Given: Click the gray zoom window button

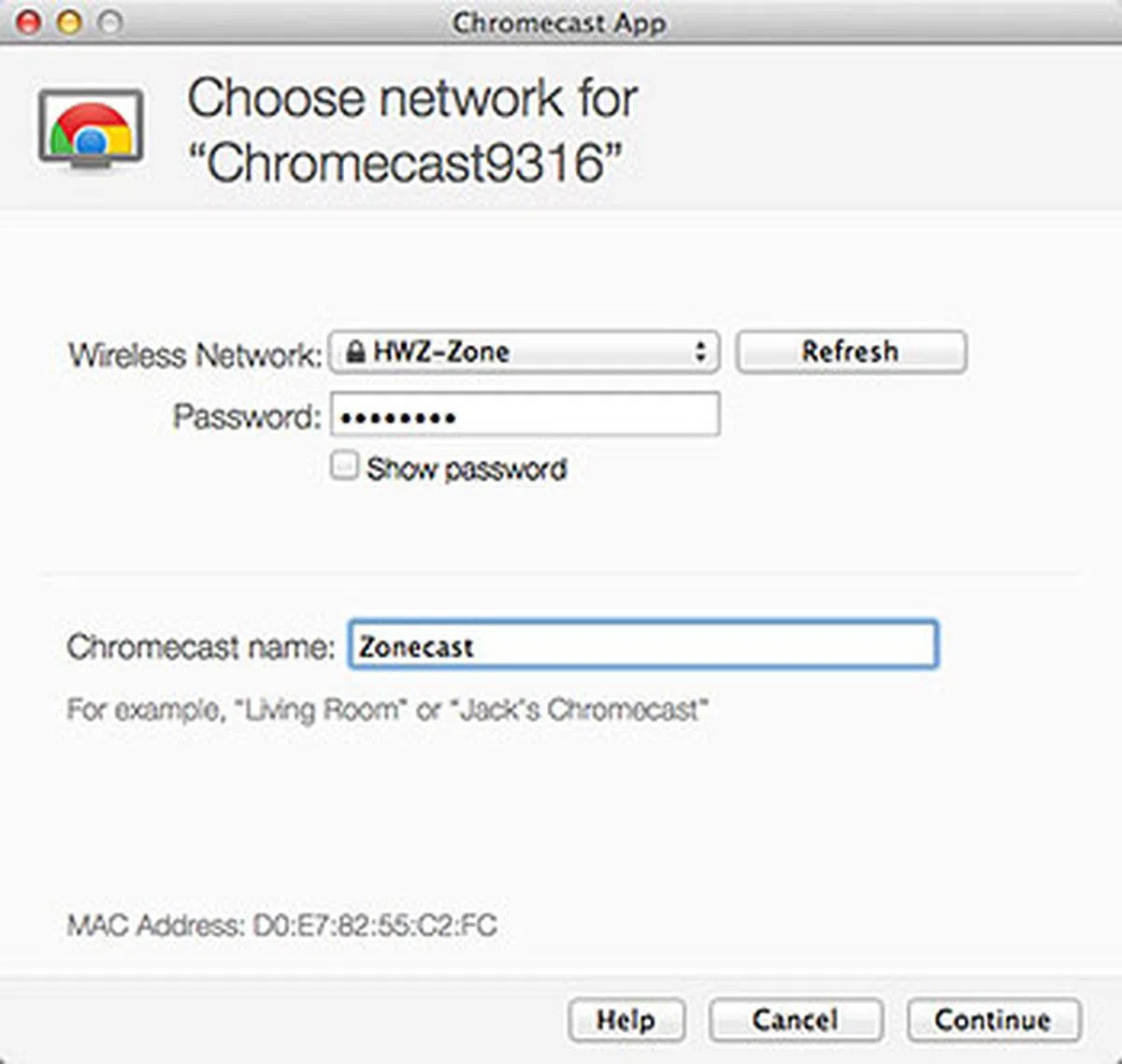Looking at the screenshot, I should pos(110,22).
